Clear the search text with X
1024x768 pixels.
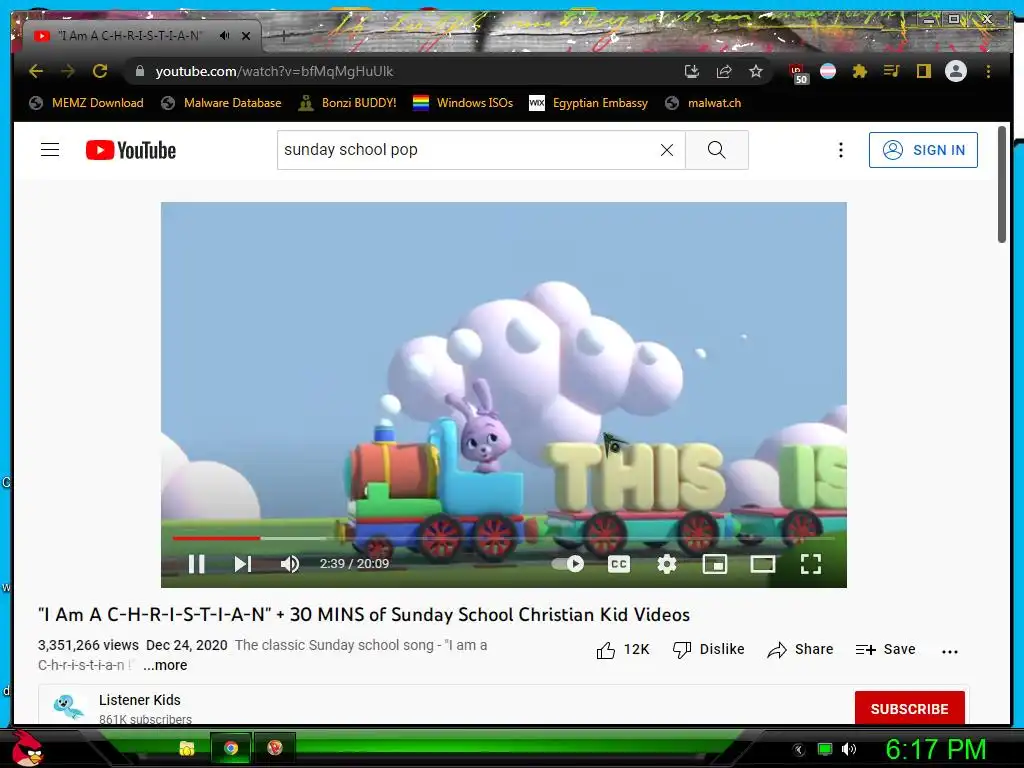point(667,150)
